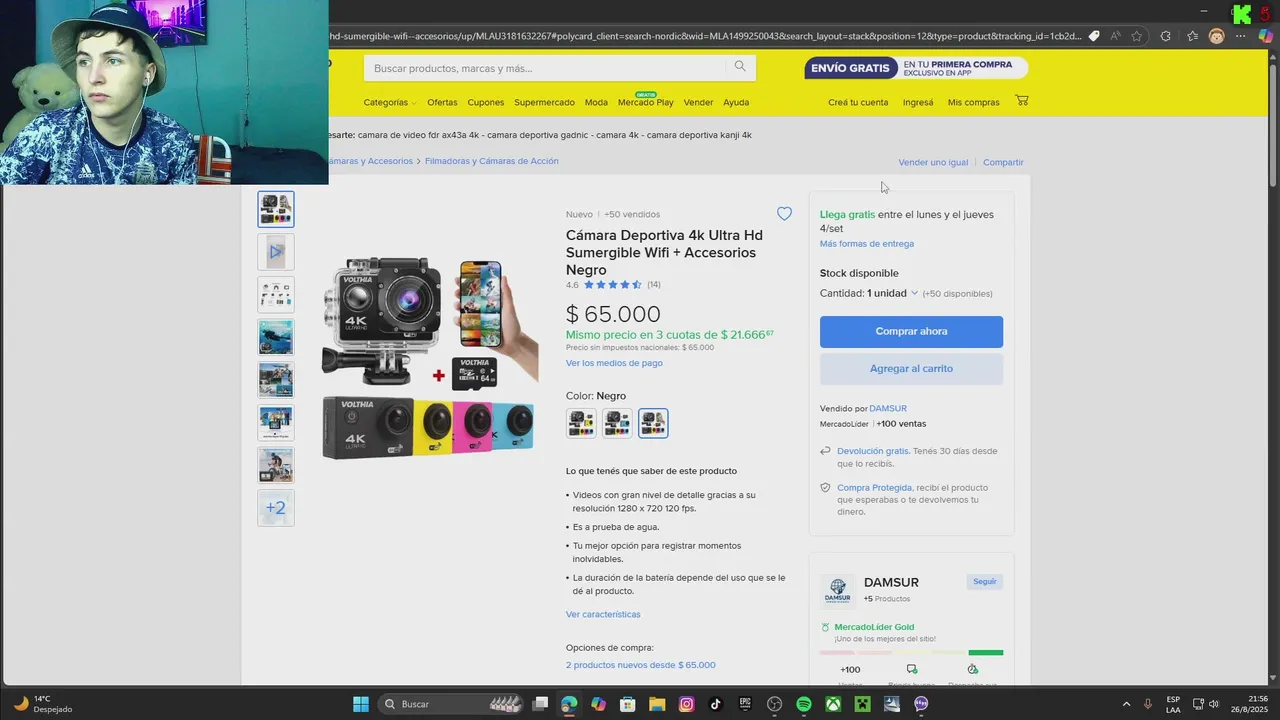Open Microsoft Store from the taskbar

click(x=628, y=704)
